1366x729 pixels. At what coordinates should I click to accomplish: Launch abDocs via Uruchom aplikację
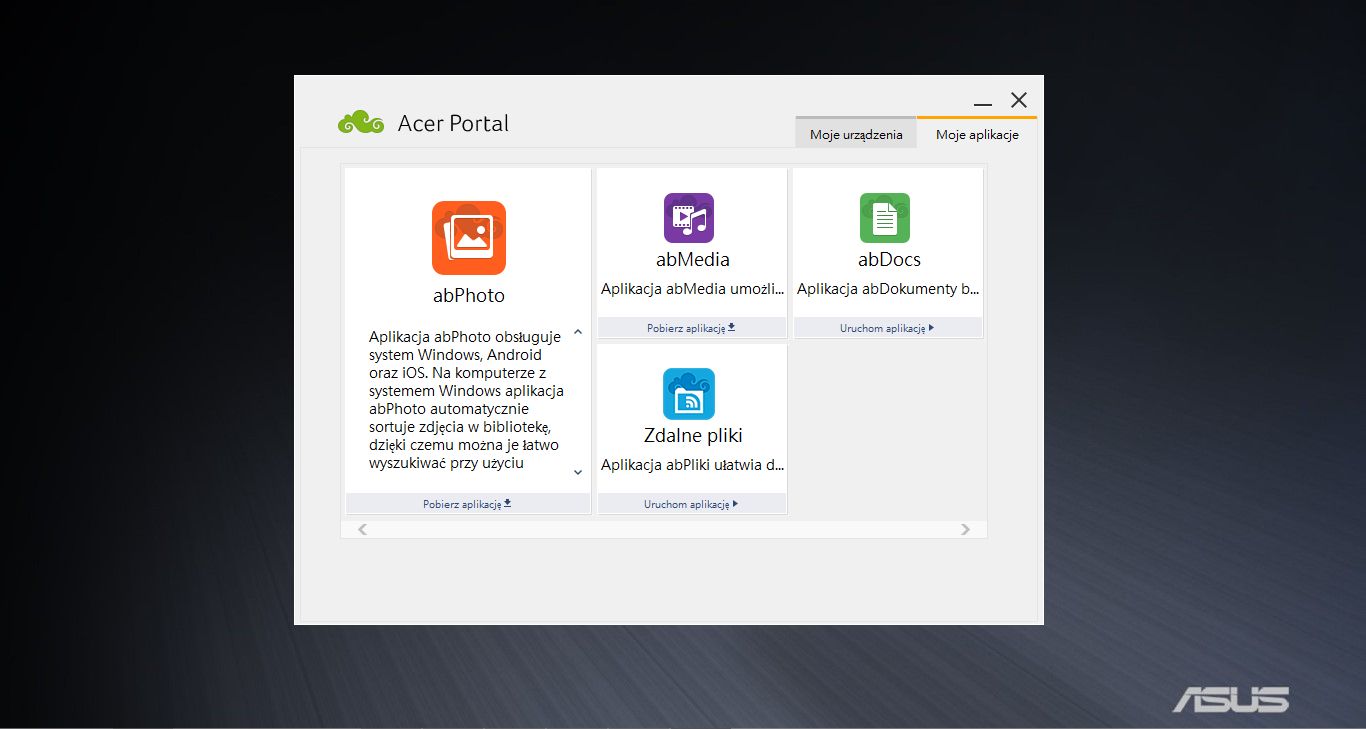887,328
